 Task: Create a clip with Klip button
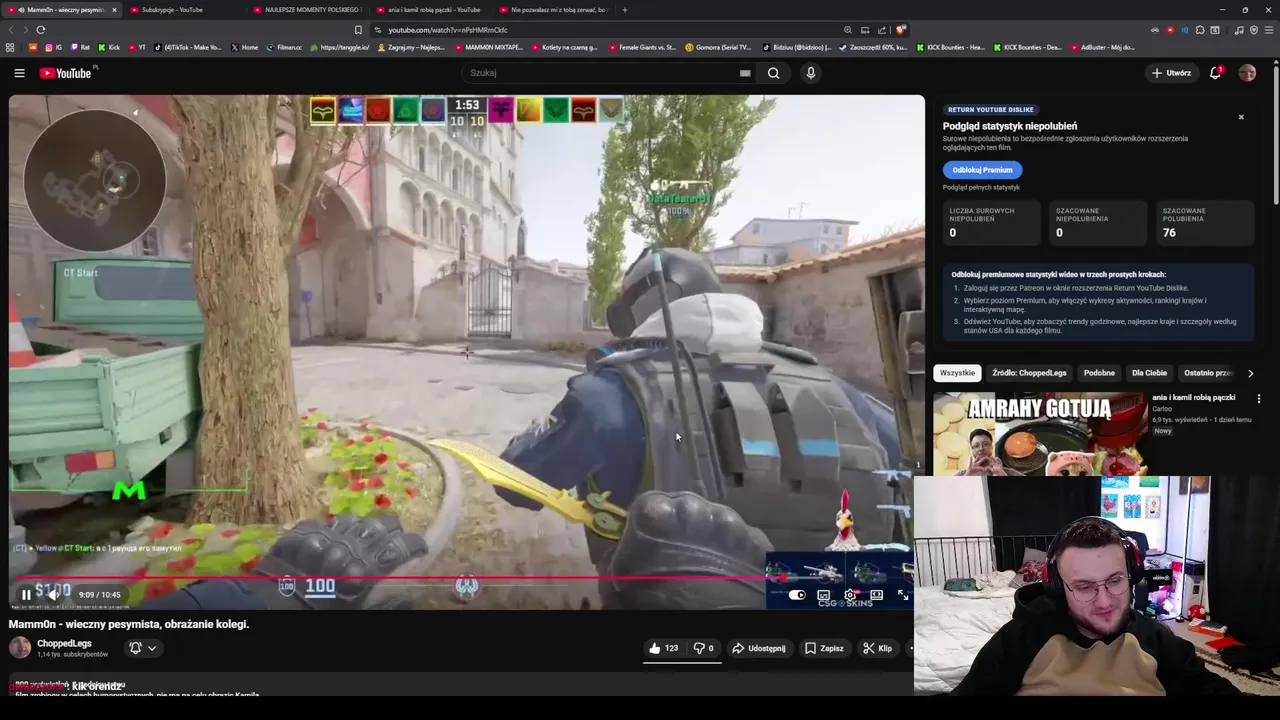(x=877, y=648)
